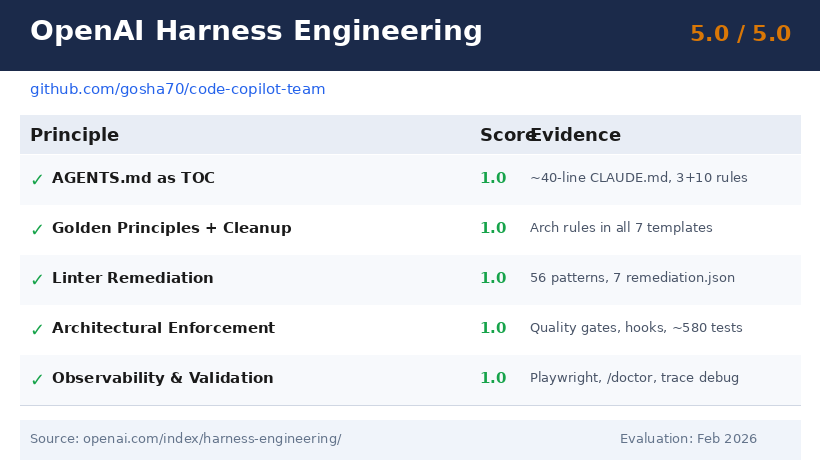
Task: Select the Evidence column header
Action: pyautogui.click(x=575, y=135)
